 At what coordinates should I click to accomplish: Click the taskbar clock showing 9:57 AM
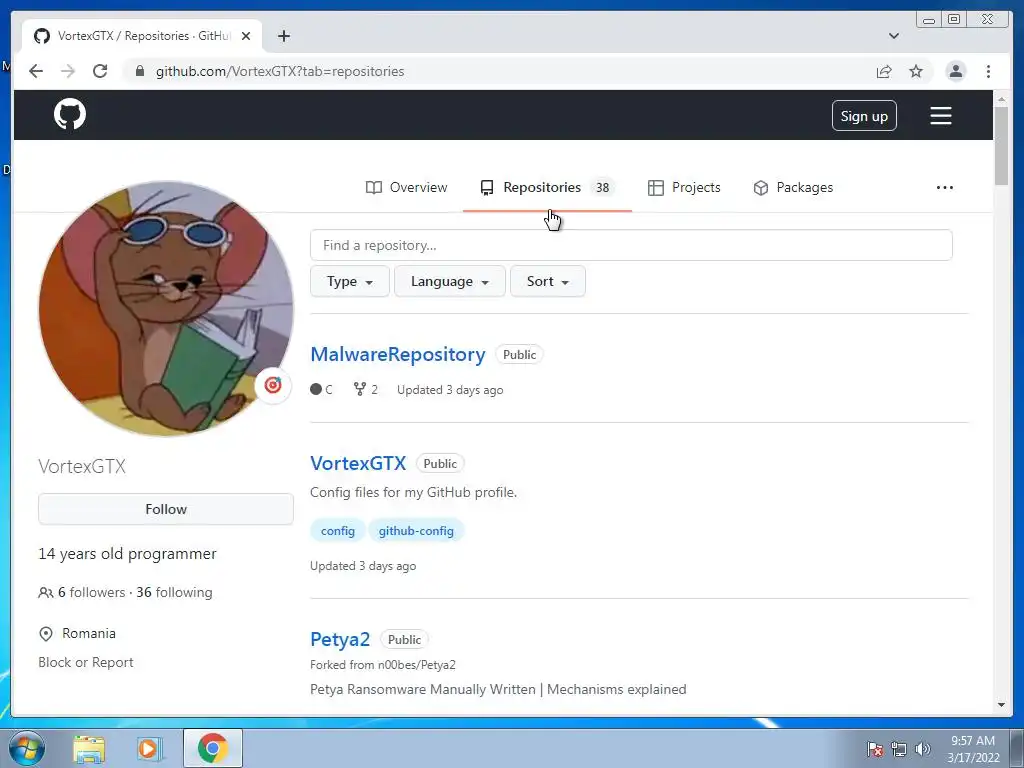[972, 749]
